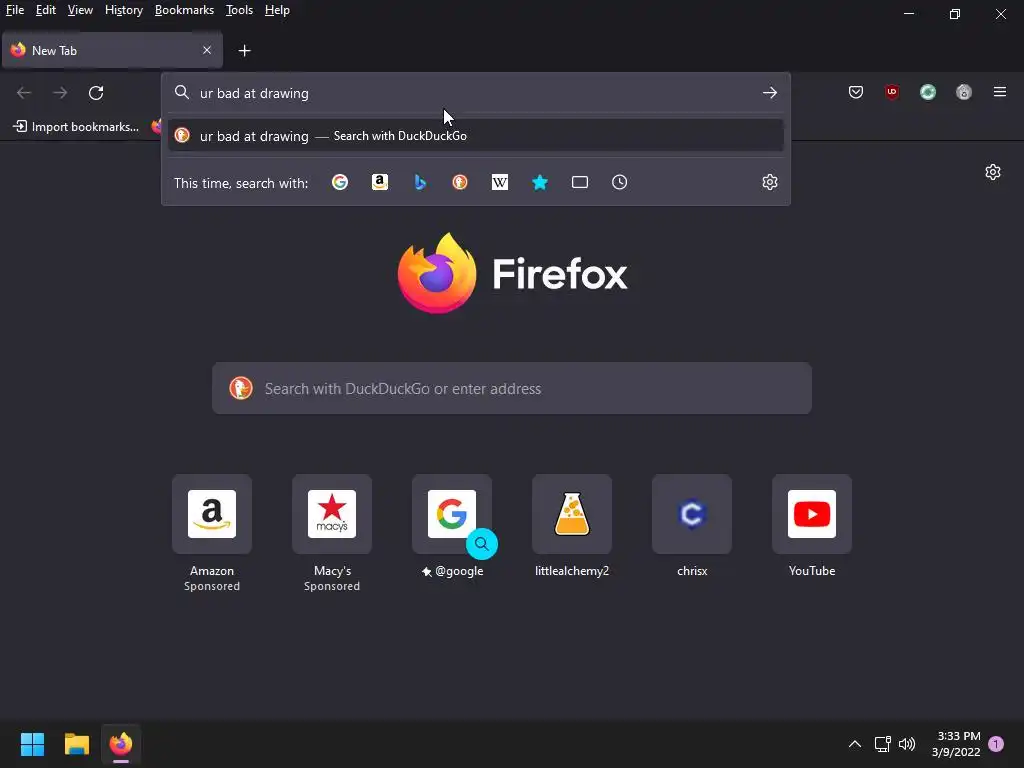
Task: Open the File menu
Action: tap(15, 10)
